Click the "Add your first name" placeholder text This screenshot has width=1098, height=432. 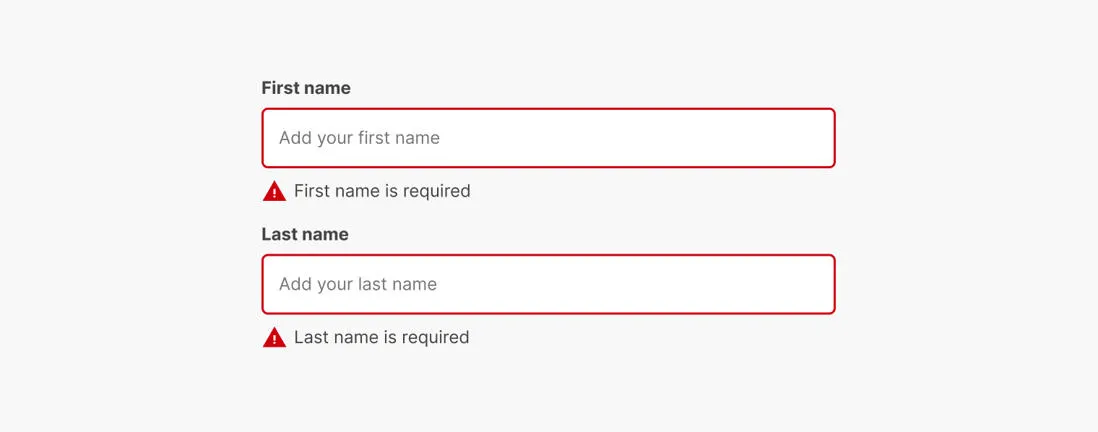coord(359,138)
